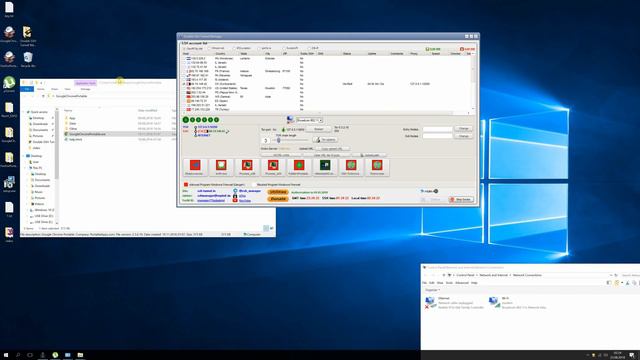Open the File tab in File Explorer
Viewport: 640px width, 360px height.
[x=27, y=89]
